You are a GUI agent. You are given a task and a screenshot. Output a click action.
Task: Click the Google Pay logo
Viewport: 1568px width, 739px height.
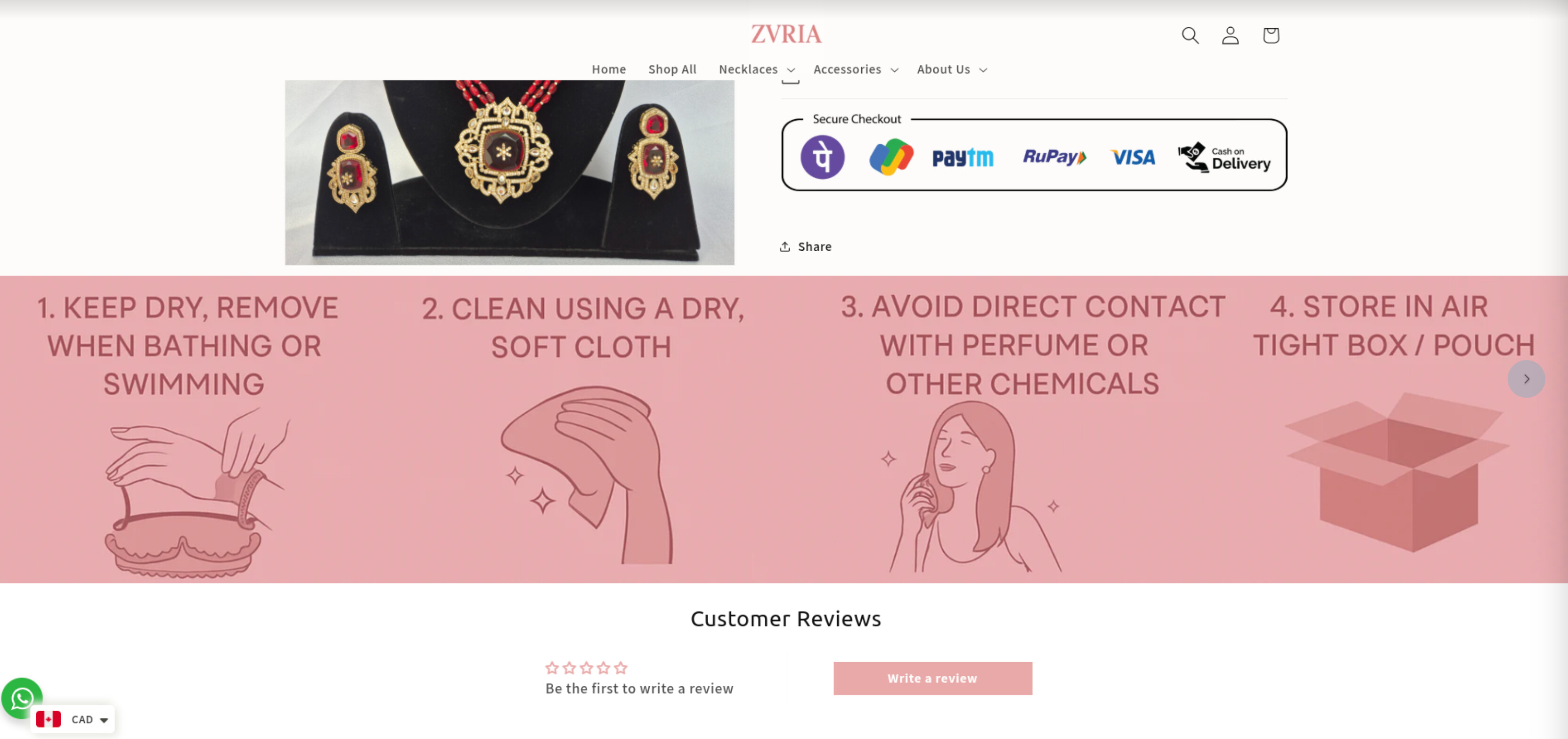[x=891, y=157]
